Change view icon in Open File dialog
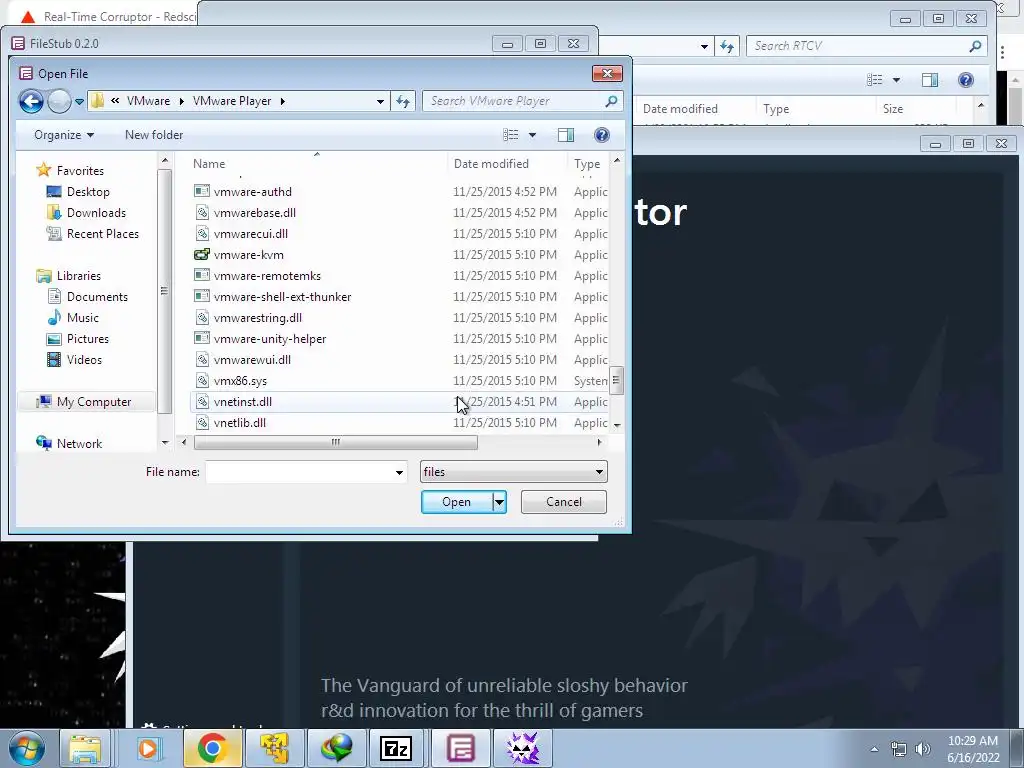This screenshot has height=768, width=1024. click(x=511, y=135)
